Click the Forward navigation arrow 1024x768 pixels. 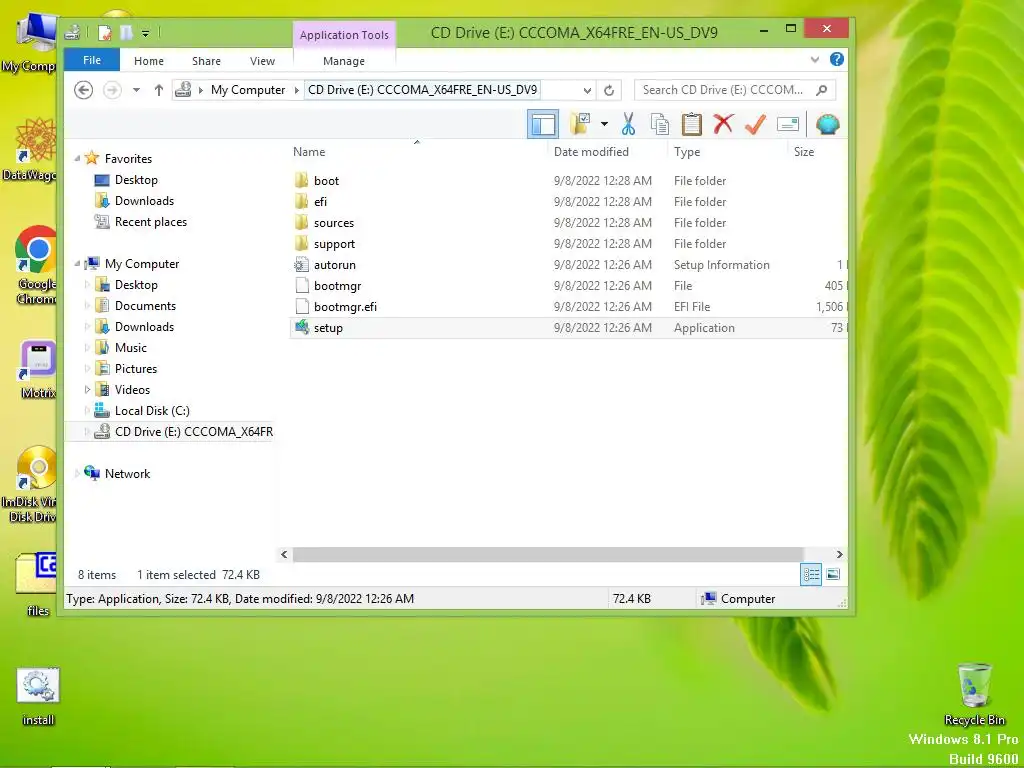click(112, 89)
